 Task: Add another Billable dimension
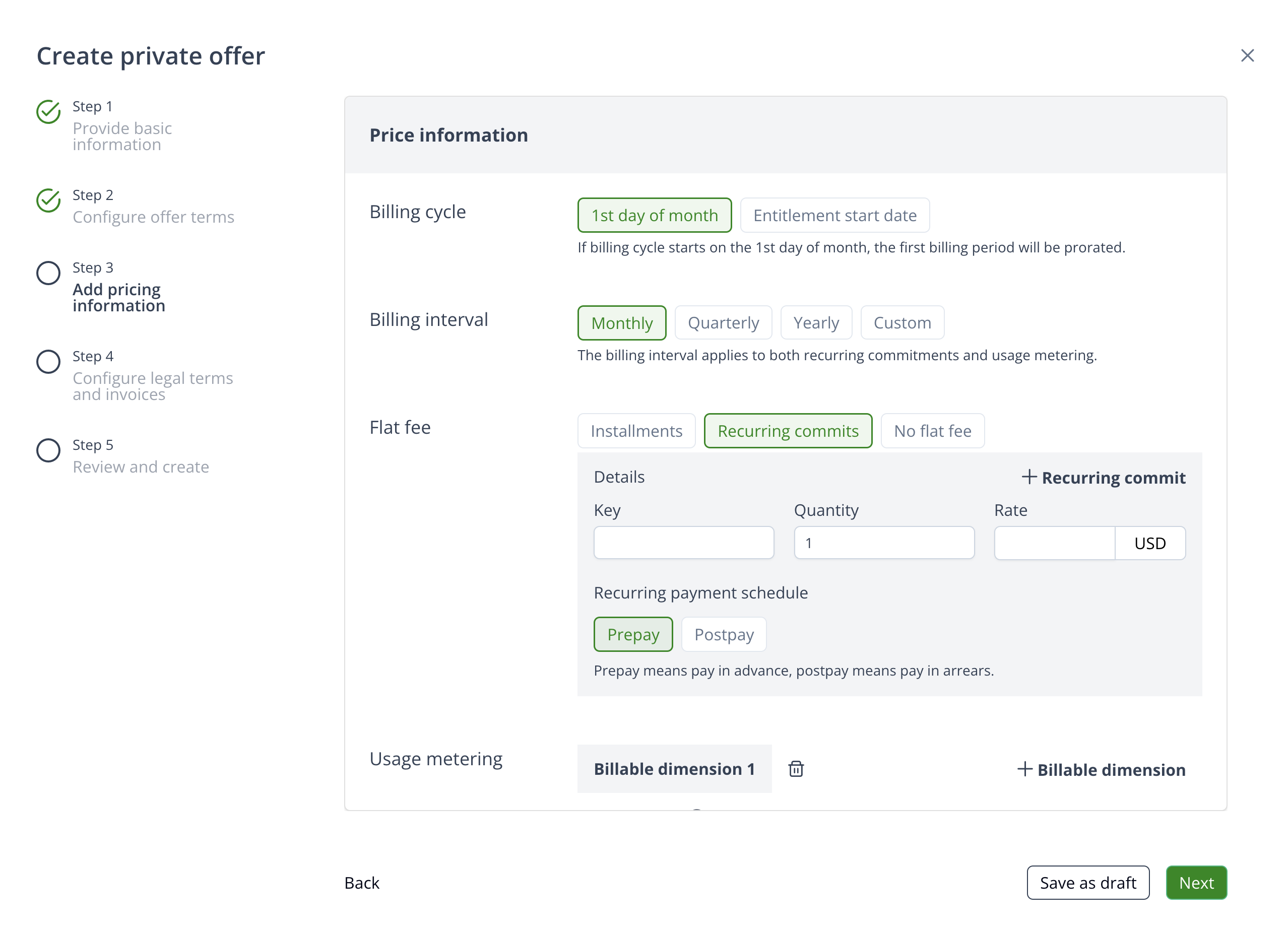[1101, 769]
